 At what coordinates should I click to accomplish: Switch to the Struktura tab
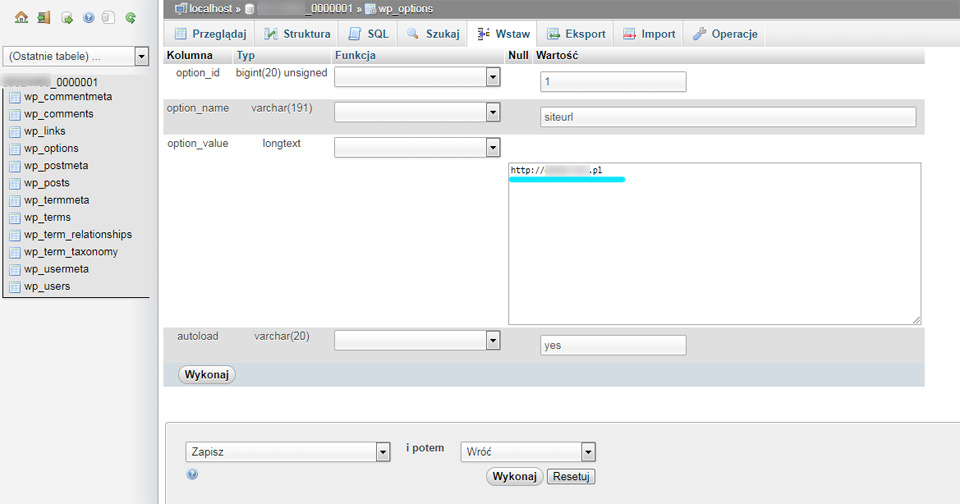click(x=297, y=34)
